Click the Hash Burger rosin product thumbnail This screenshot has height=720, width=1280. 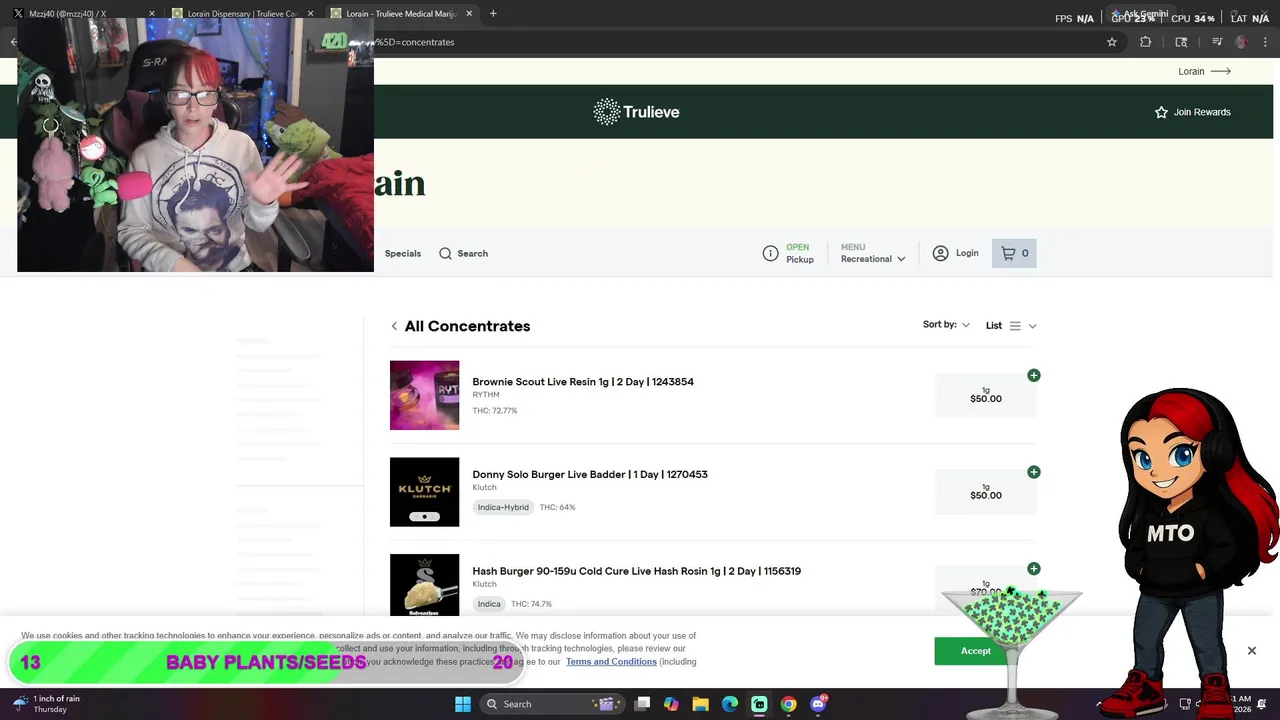[x=424, y=585]
